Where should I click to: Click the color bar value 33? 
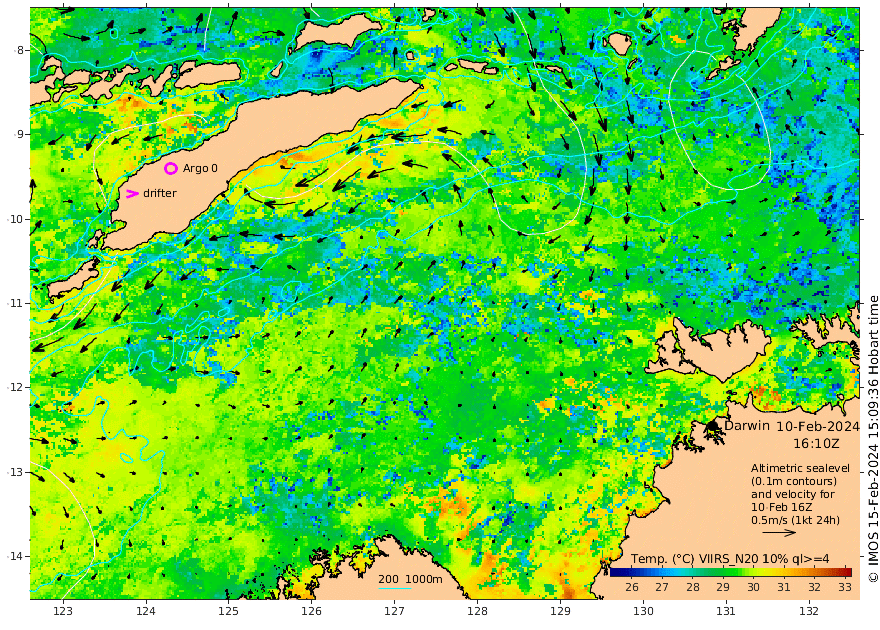845,587
